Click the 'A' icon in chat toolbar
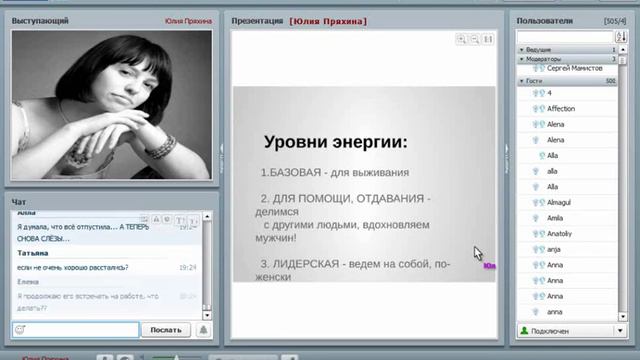Image resolution: width=640 pixels, height=360 pixels. coord(156,220)
